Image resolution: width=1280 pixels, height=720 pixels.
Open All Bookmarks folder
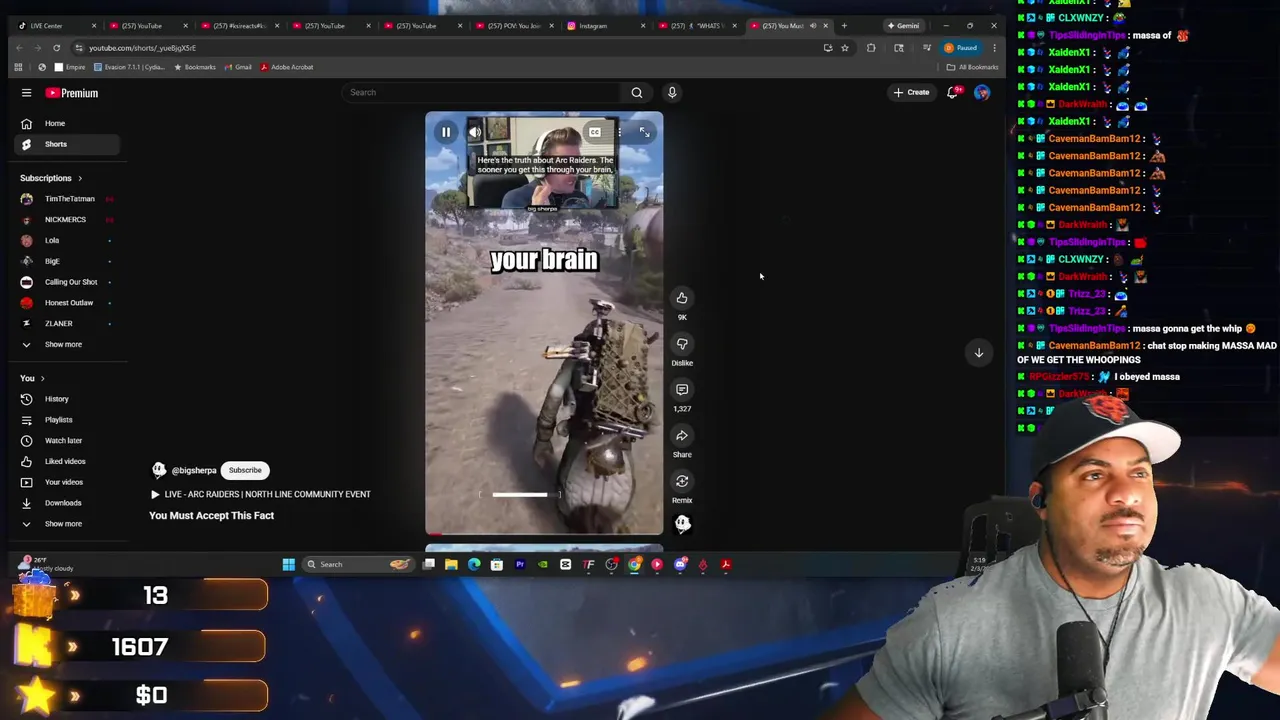[972, 67]
